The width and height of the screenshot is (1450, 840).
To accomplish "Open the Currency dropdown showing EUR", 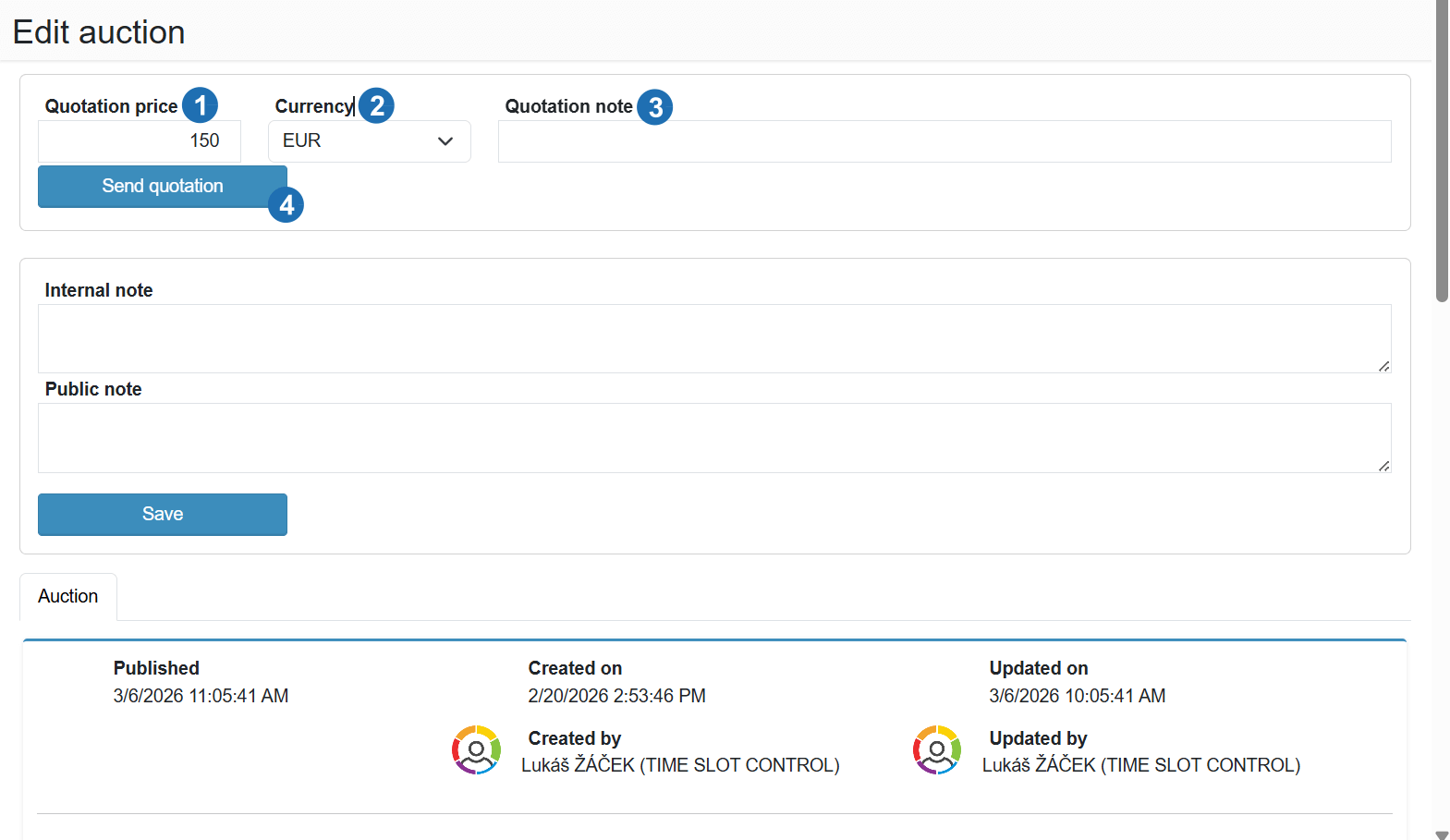I will pos(369,141).
